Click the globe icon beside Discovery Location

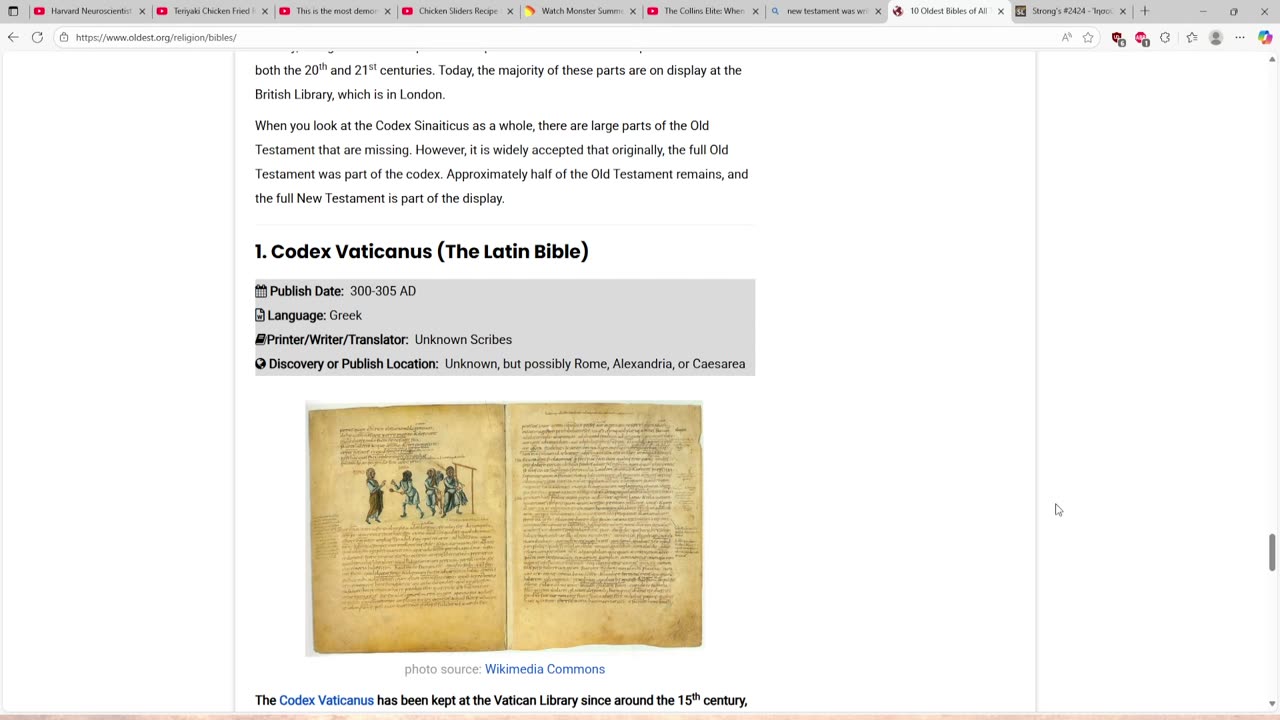[x=260, y=364]
